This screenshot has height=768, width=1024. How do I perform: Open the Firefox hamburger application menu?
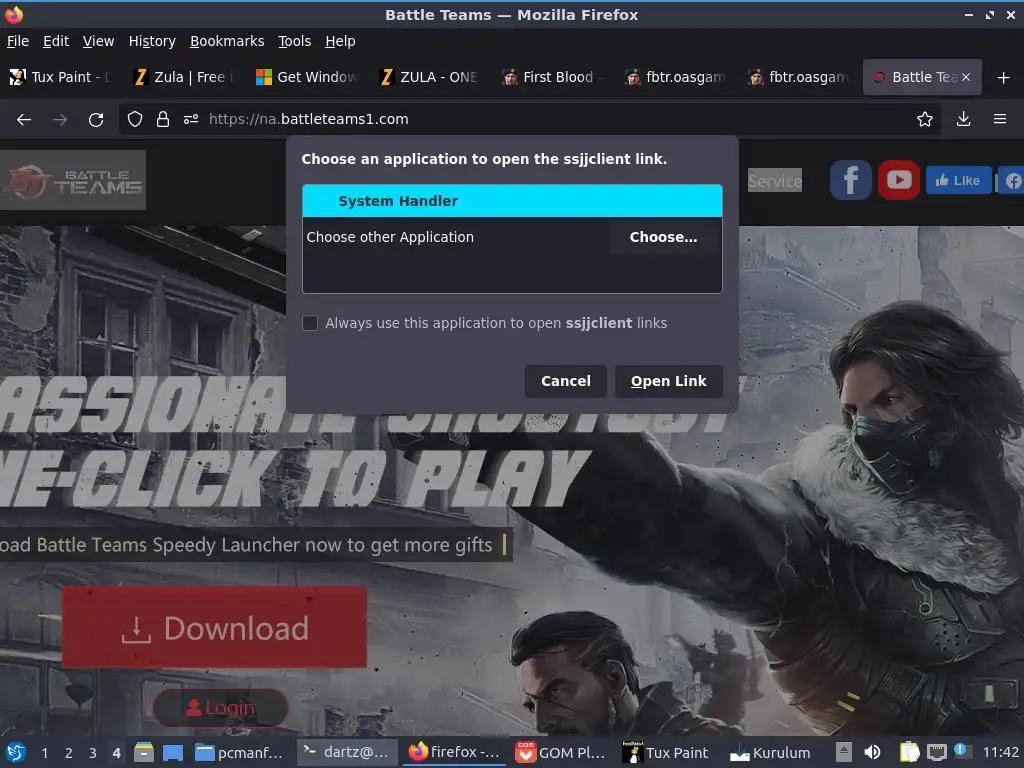1000,119
